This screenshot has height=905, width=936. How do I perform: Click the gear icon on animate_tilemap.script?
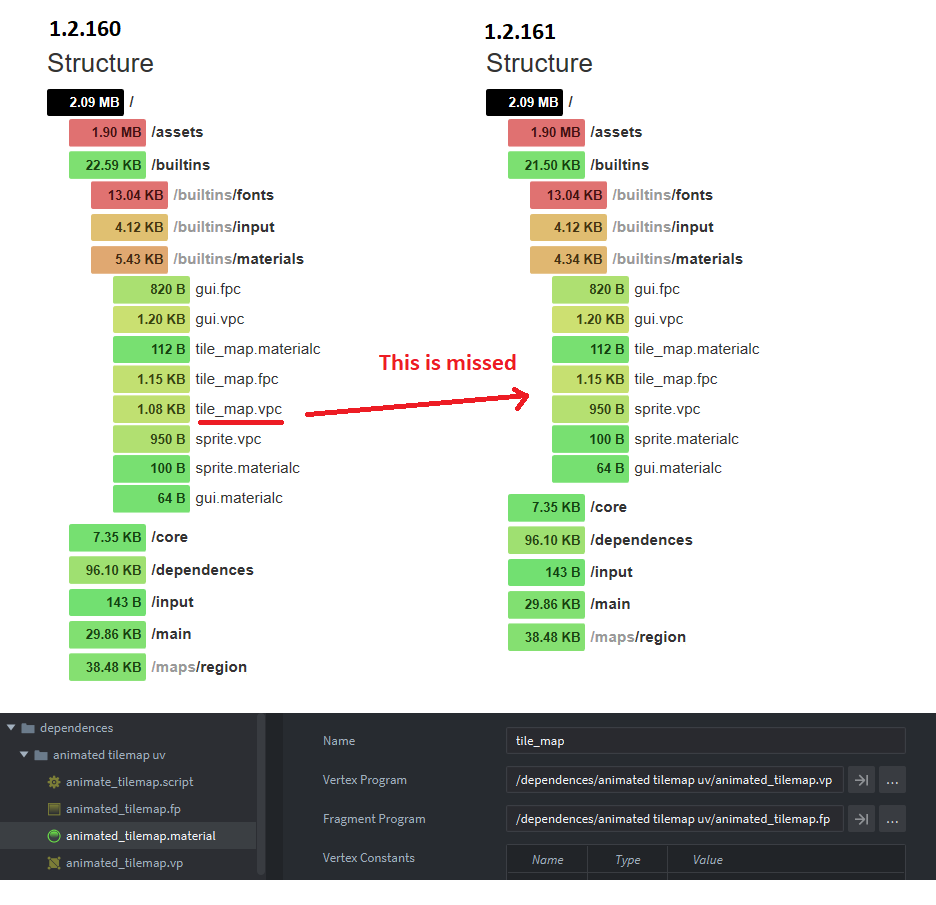coord(52,782)
